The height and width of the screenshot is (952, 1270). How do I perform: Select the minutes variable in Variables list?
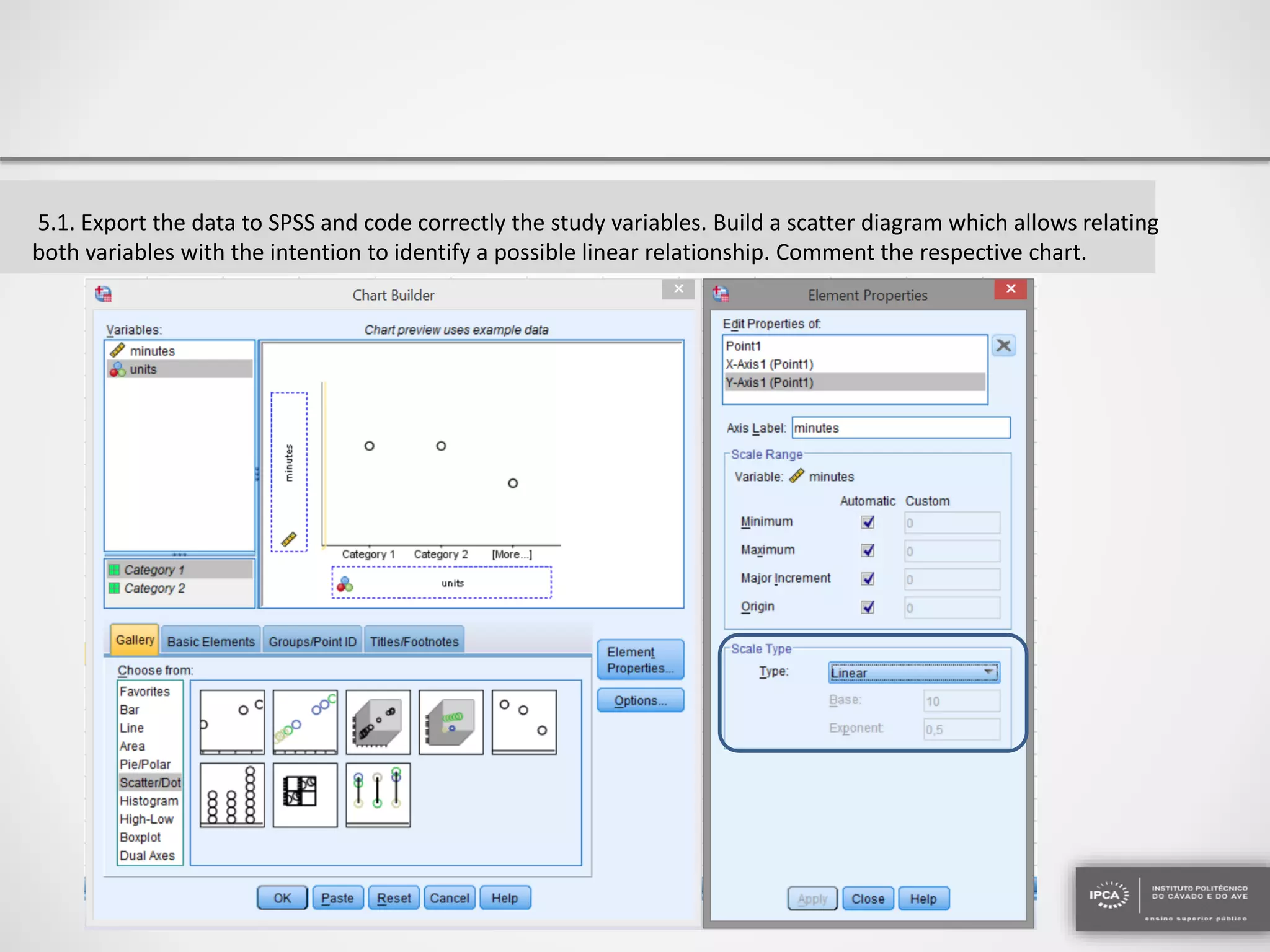[x=180, y=351]
